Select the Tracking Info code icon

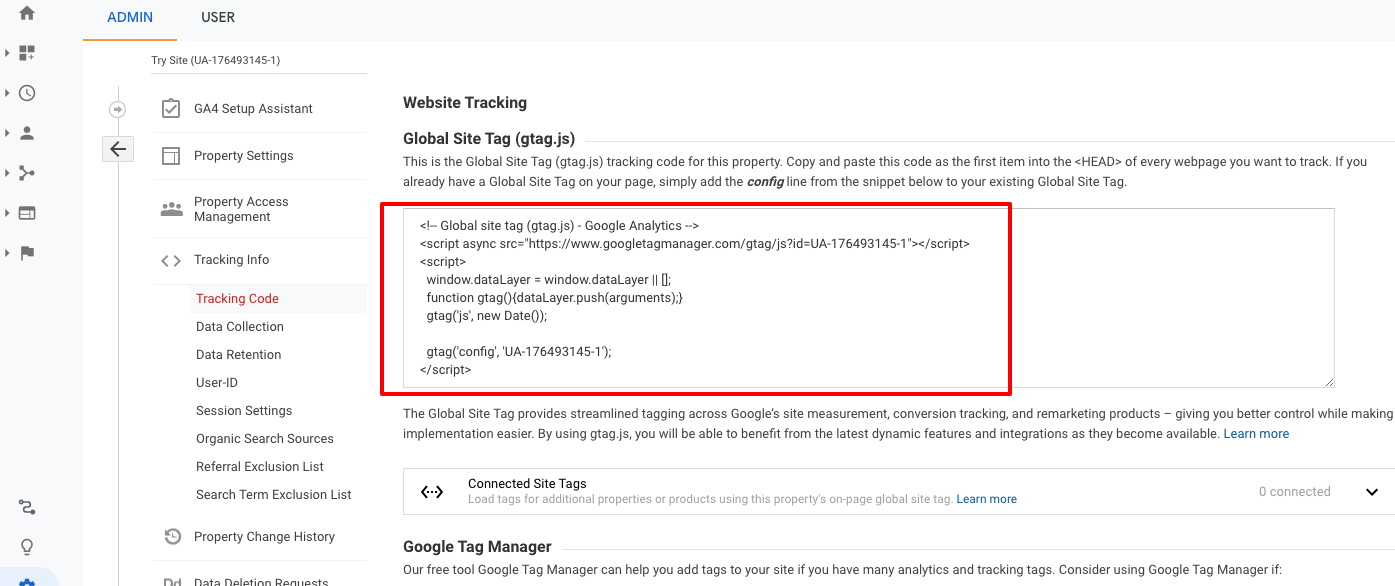click(x=170, y=259)
